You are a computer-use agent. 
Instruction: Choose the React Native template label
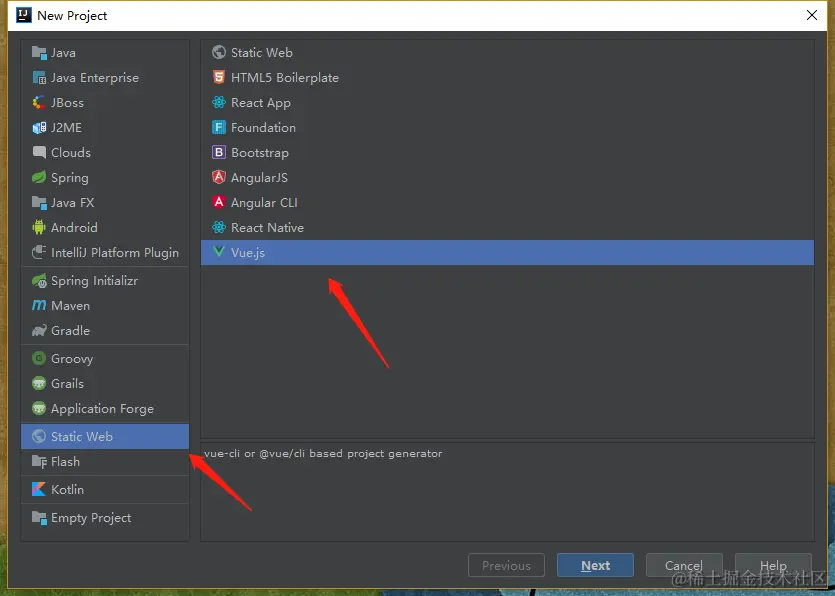(267, 227)
